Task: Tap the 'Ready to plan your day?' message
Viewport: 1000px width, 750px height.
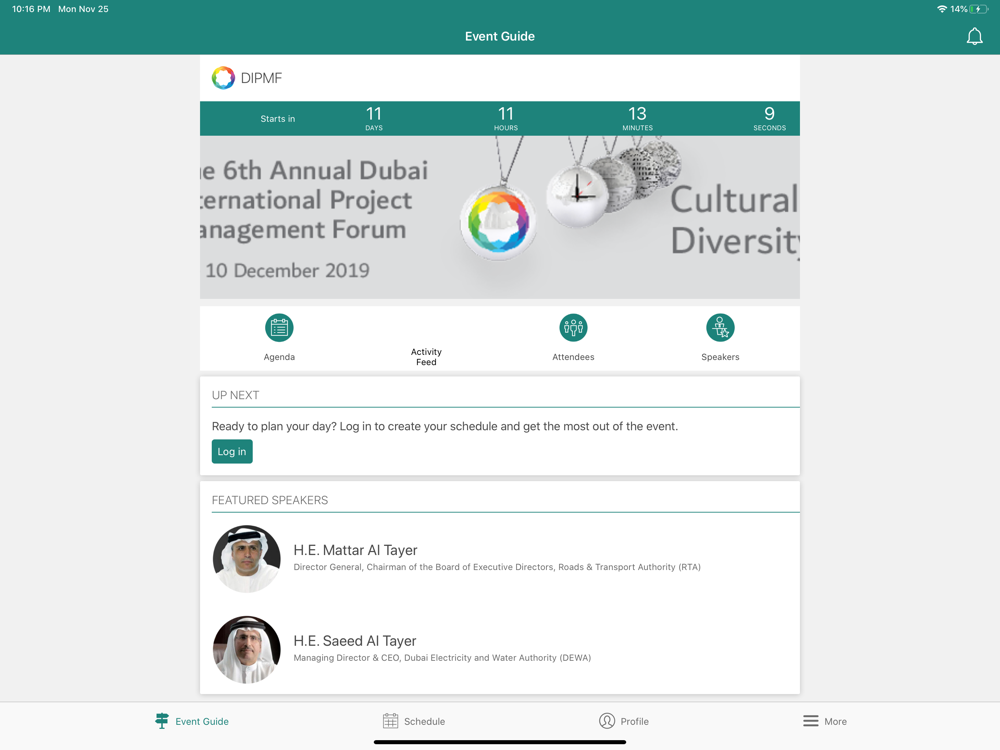Action: 445,426
